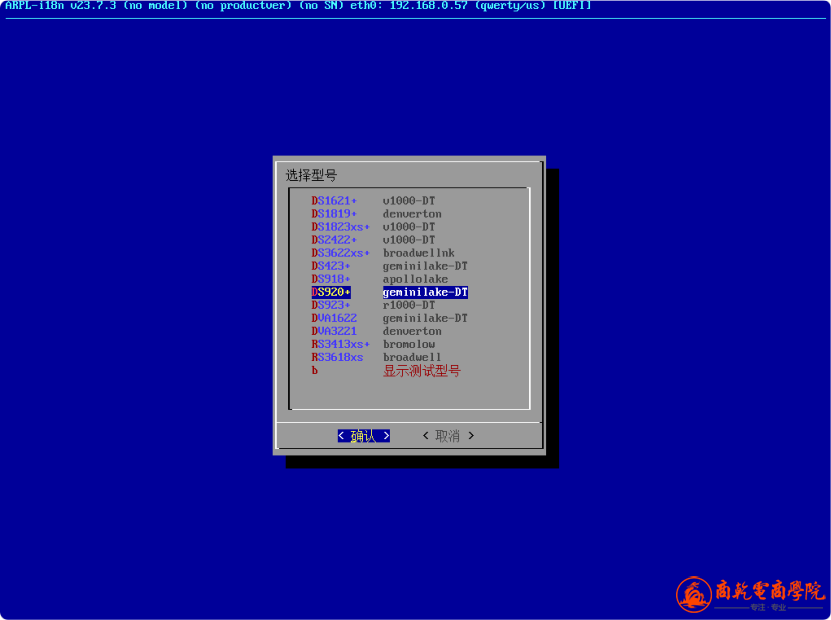Click the ARPL-i18n v23.7.3 version text

[x=60, y=6]
